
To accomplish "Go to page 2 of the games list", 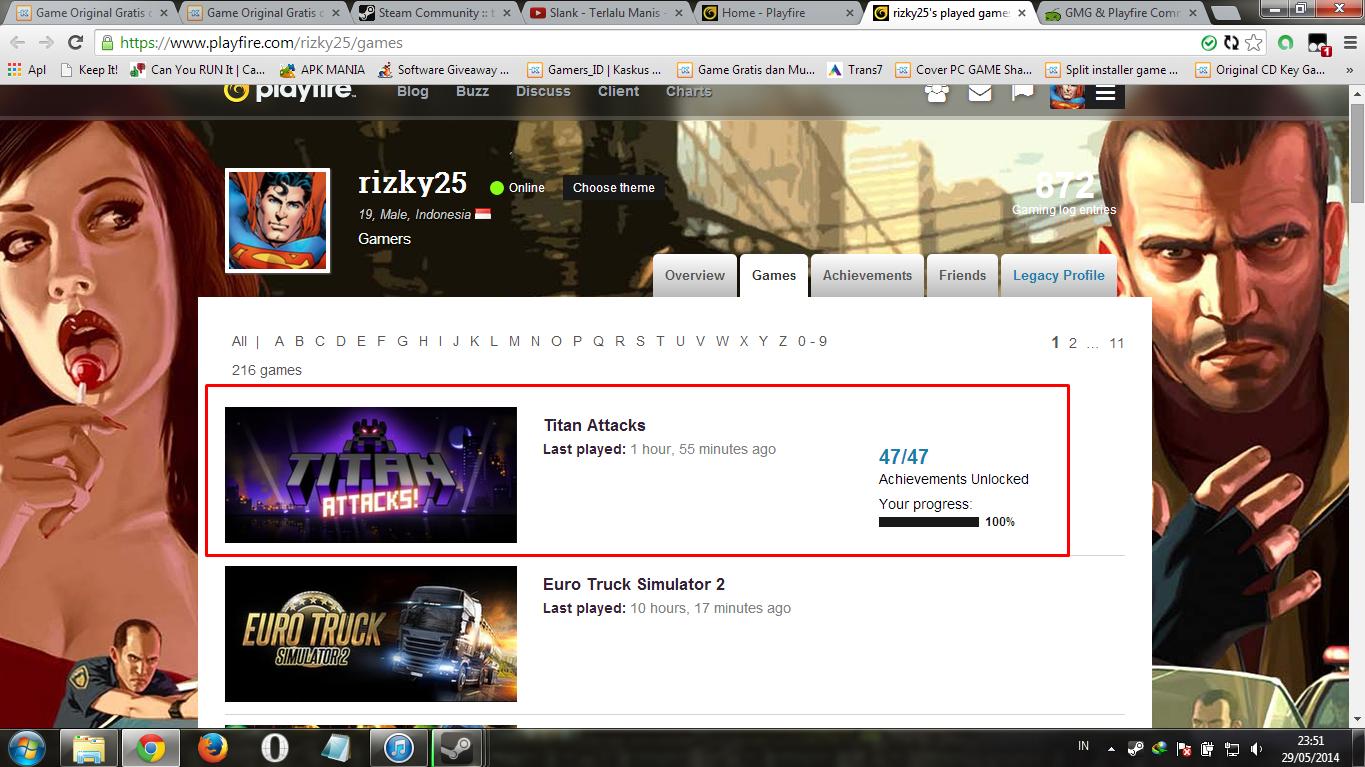I will pyautogui.click(x=1073, y=343).
